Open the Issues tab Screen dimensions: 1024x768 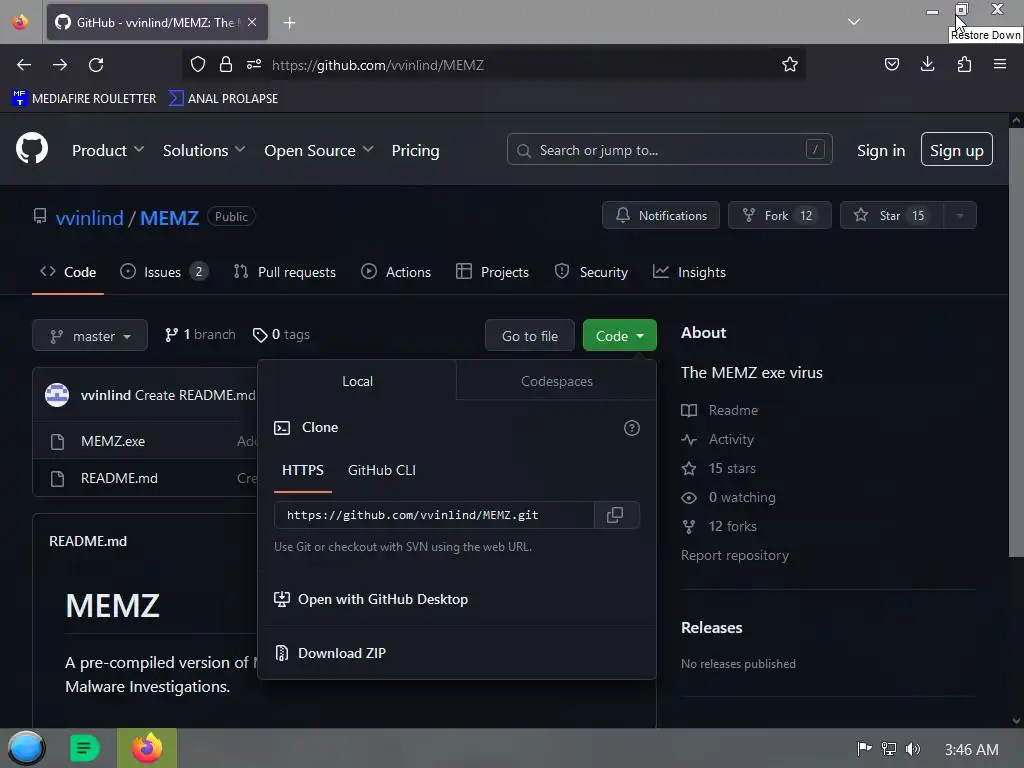pyautogui.click(x=163, y=272)
